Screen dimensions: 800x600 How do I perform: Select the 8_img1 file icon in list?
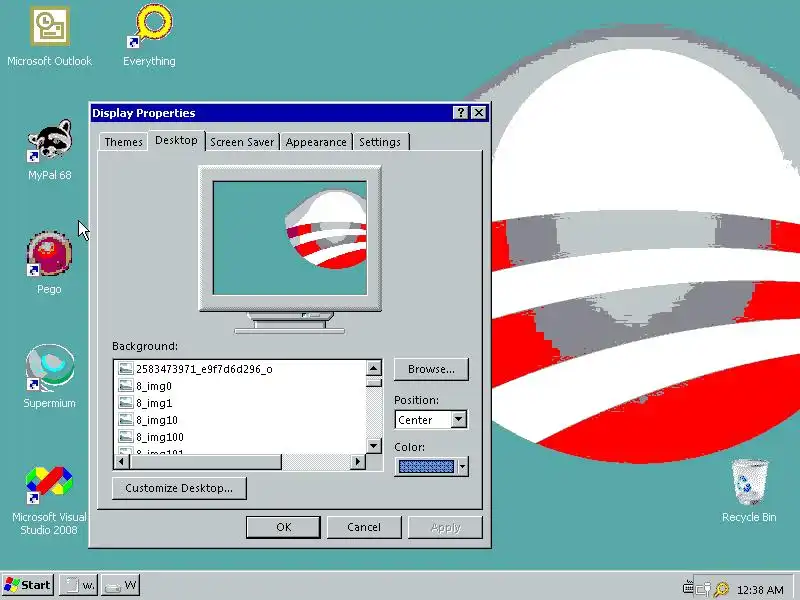[126, 403]
